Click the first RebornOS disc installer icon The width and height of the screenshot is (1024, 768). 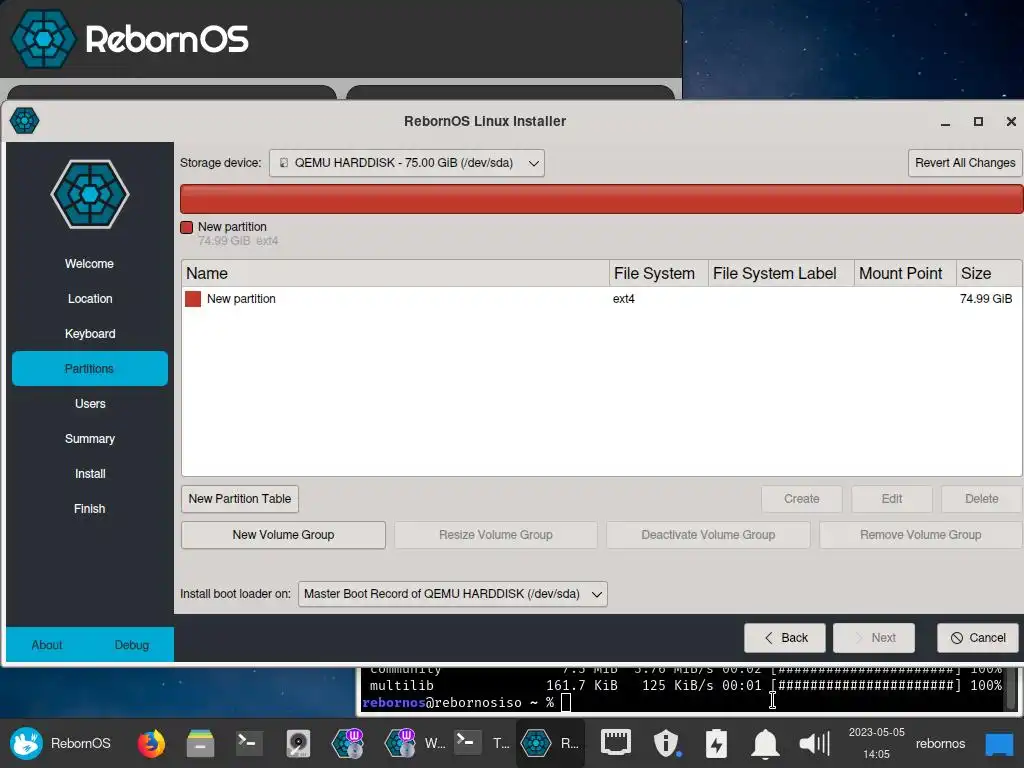tap(347, 743)
